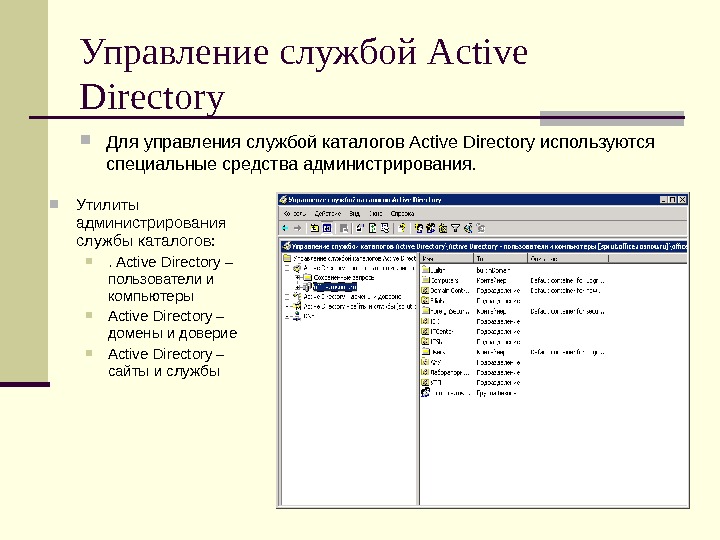Select Сохраненные запросы folder in tree

(344, 278)
